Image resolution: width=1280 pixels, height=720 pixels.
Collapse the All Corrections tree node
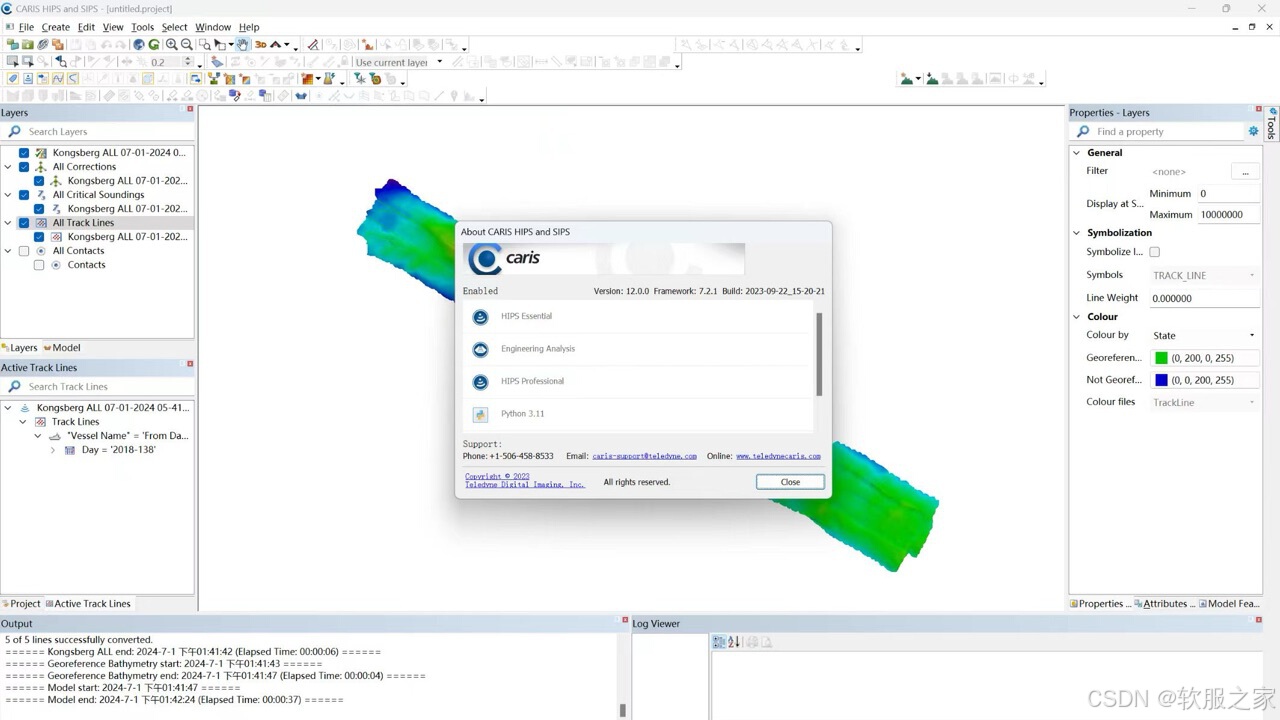pyautogui.click(x=8, y=167)
